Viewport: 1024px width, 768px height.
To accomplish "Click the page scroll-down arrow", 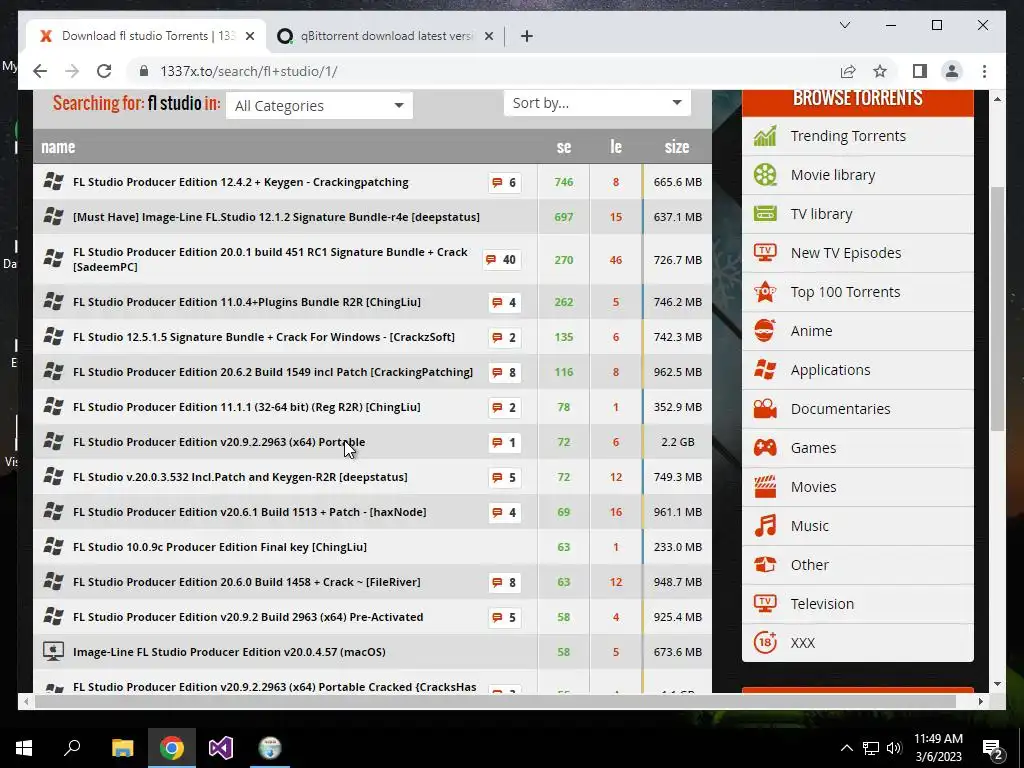I will point(997,684).
